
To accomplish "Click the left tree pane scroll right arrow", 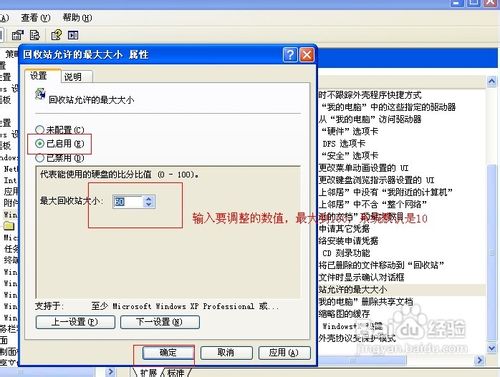I will tap(111, 372).
